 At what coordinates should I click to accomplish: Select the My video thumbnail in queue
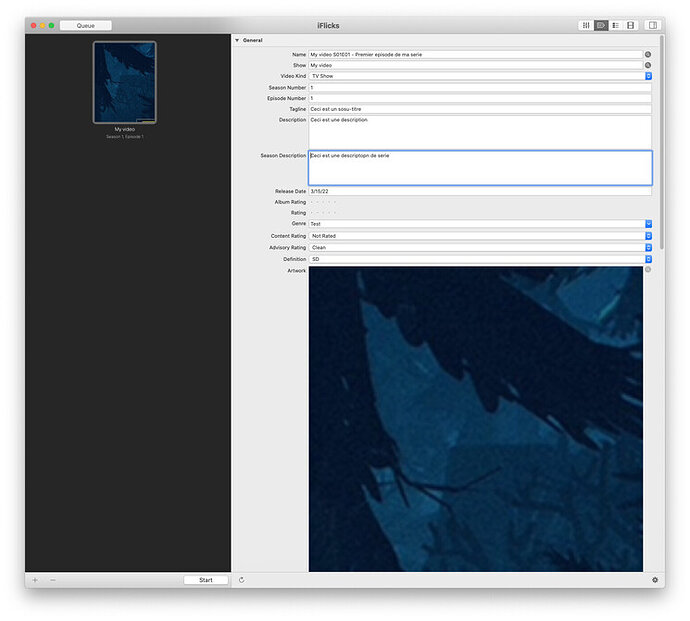click(125, 83)
